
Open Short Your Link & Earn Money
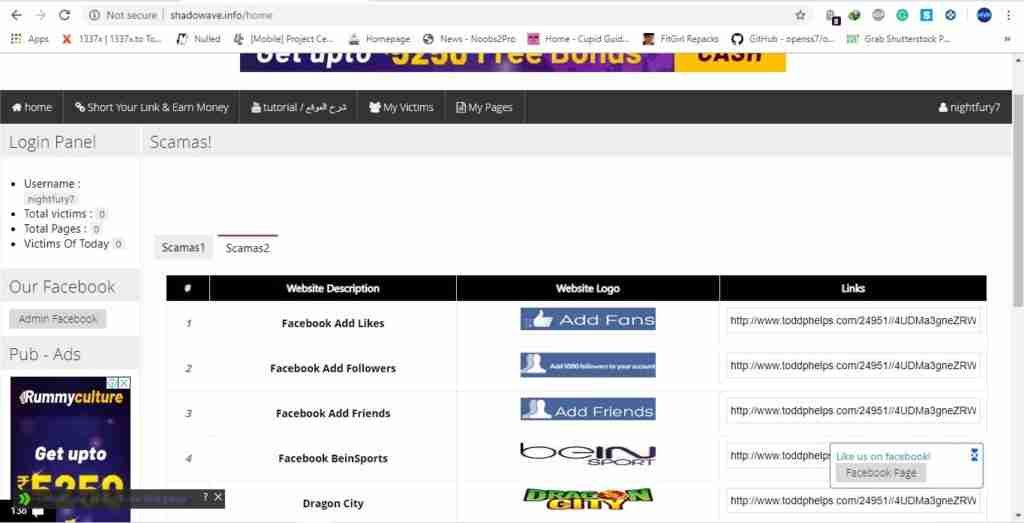pos(152,107)
